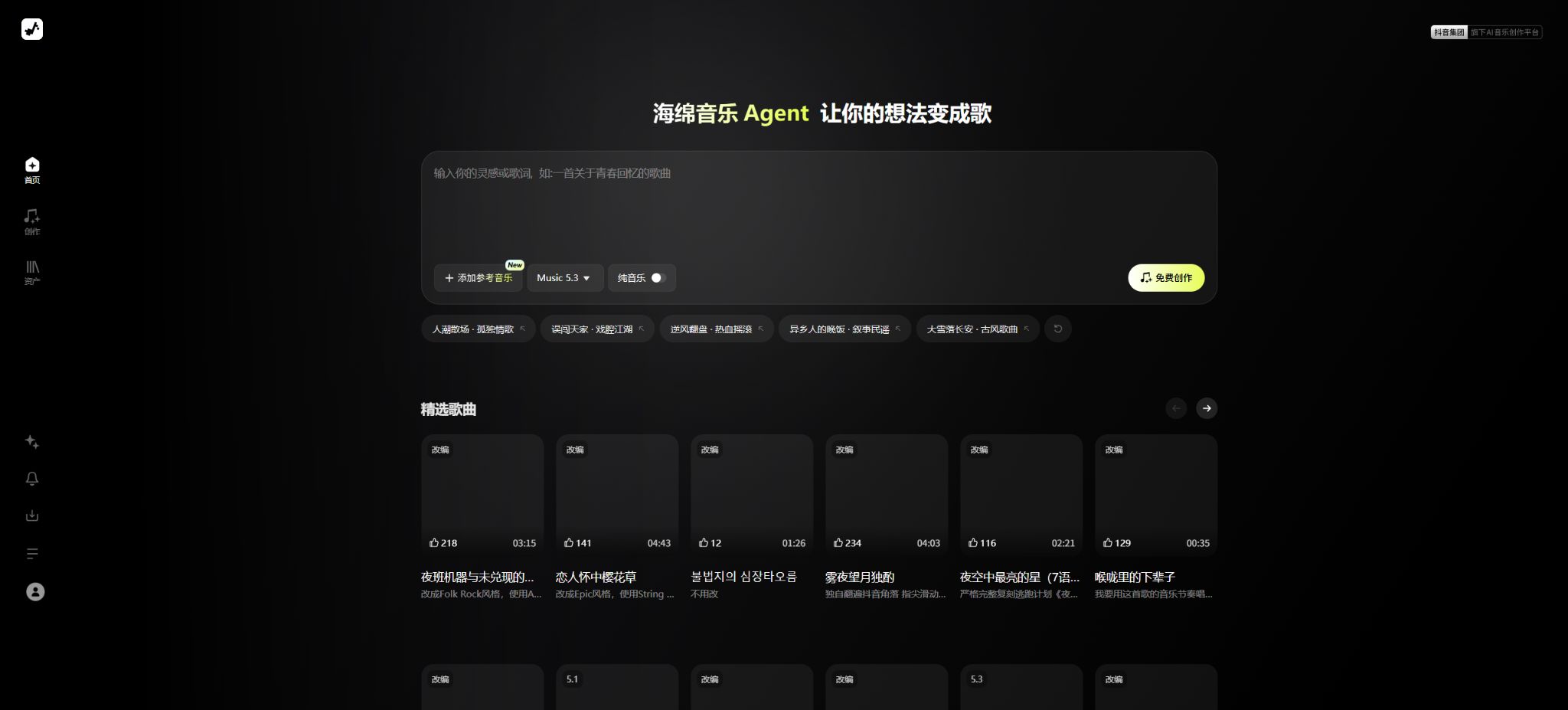This screenshot has height=710, width=1568.
Task: Click the 5.3 tagged card in second row
Action: (1021, 687)
